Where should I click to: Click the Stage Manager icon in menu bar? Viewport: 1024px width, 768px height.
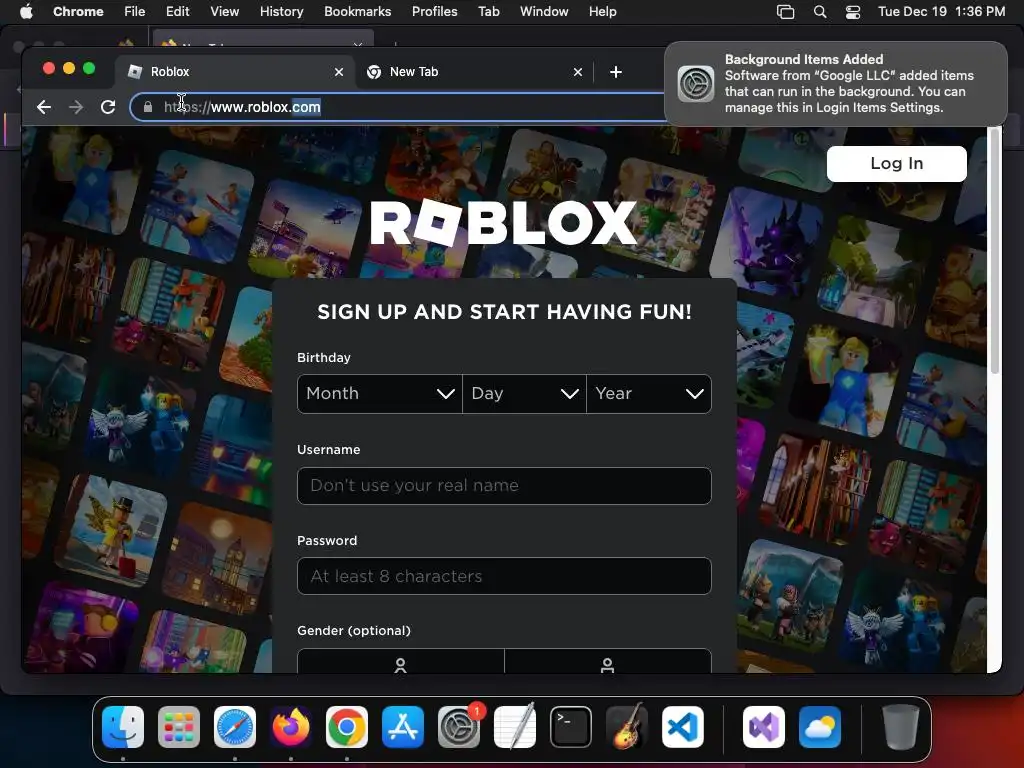pos(786,12)
